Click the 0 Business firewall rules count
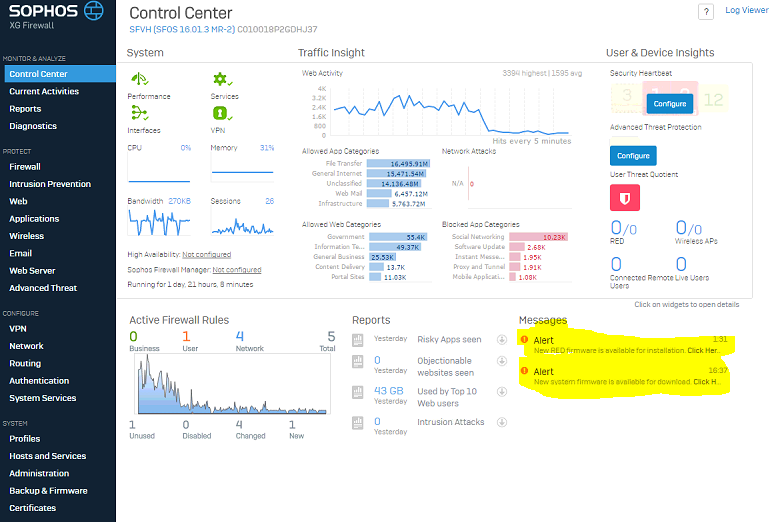780x522 pixels. pos(133,336)
